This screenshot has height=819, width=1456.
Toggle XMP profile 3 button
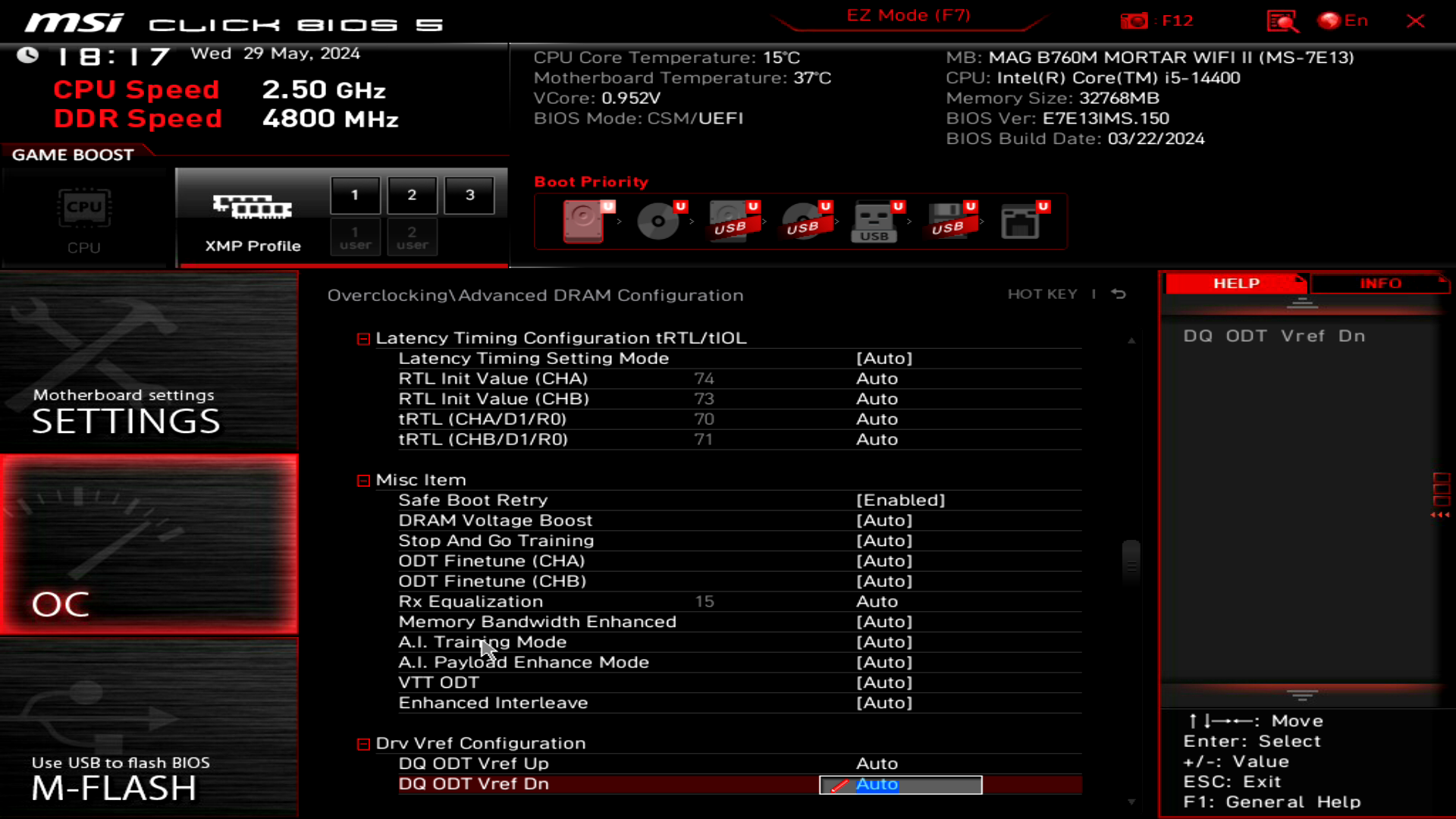point(469,195)
